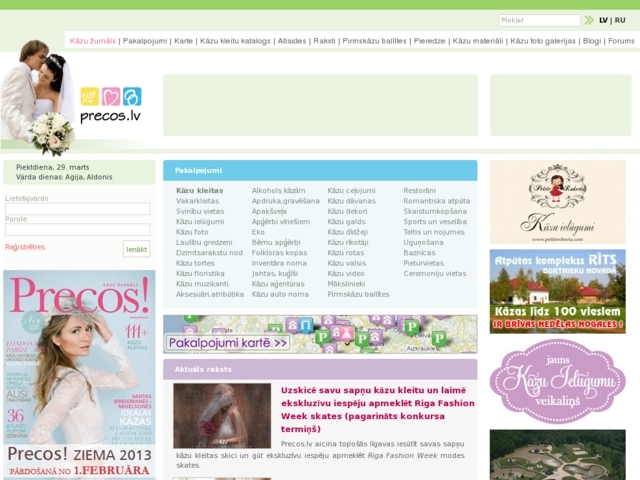Click the Reģistrēties link
The height and width of the screenshot is (480, 640).
pos(25,247)
